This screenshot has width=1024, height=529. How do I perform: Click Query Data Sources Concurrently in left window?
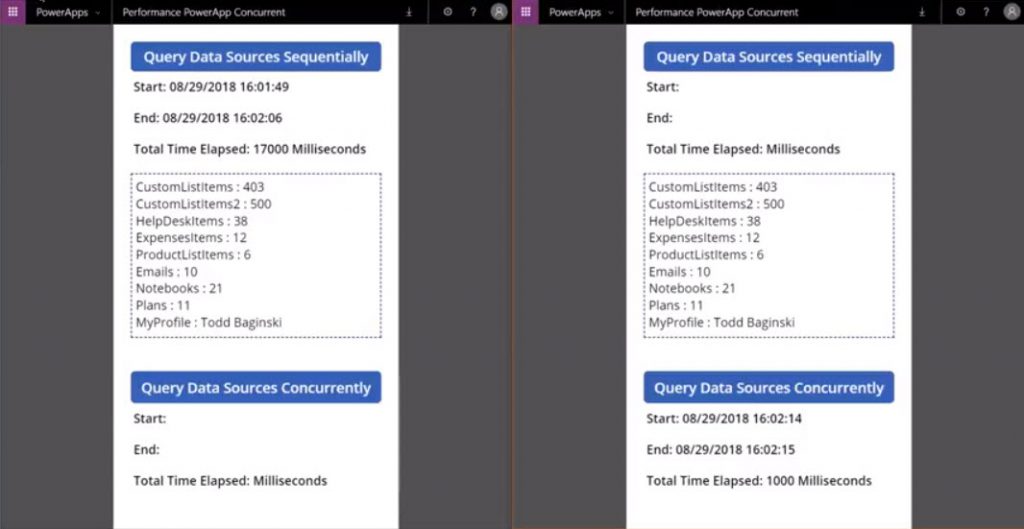pos(256,388)
